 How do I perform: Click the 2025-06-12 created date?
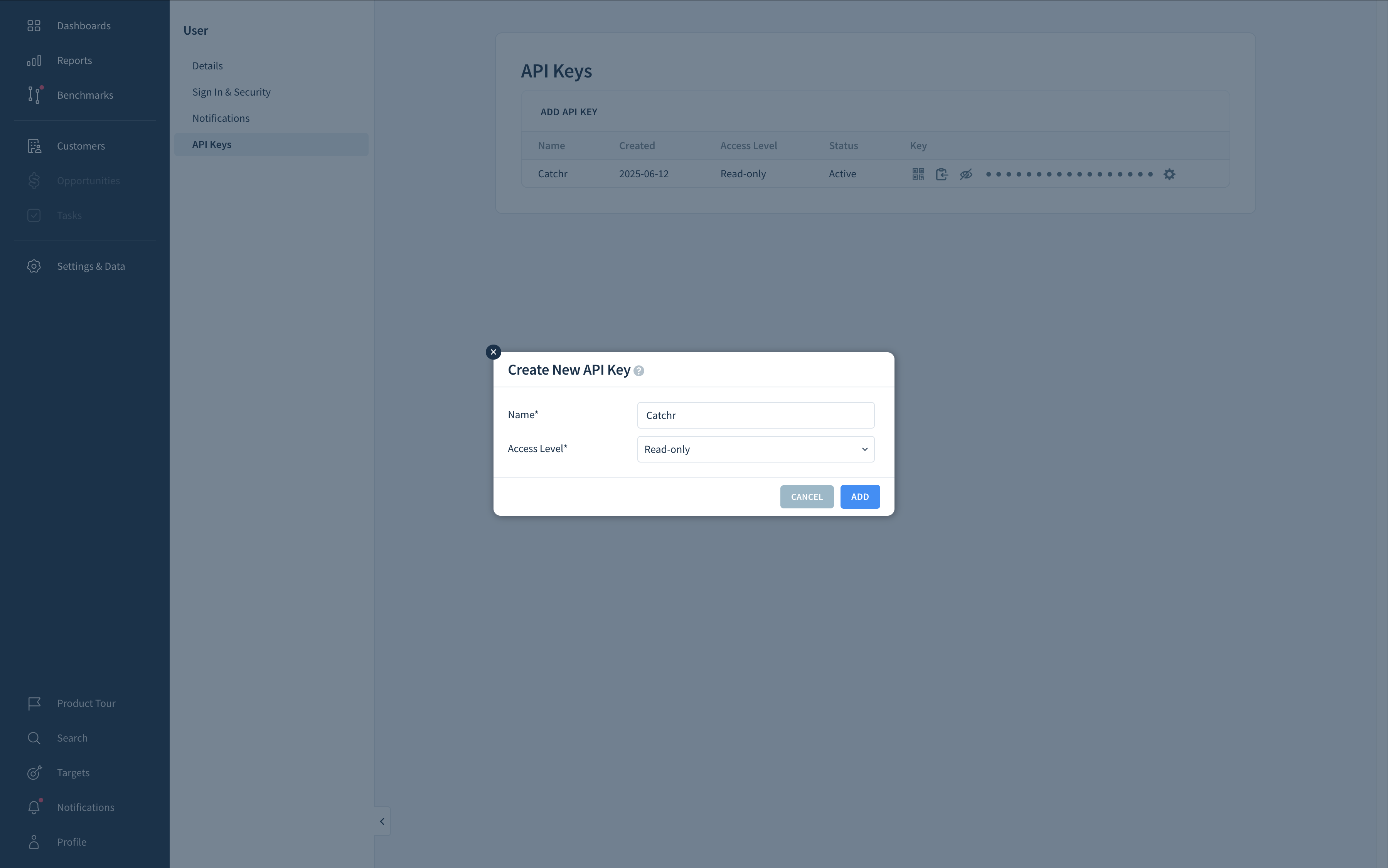coord(644,174)
